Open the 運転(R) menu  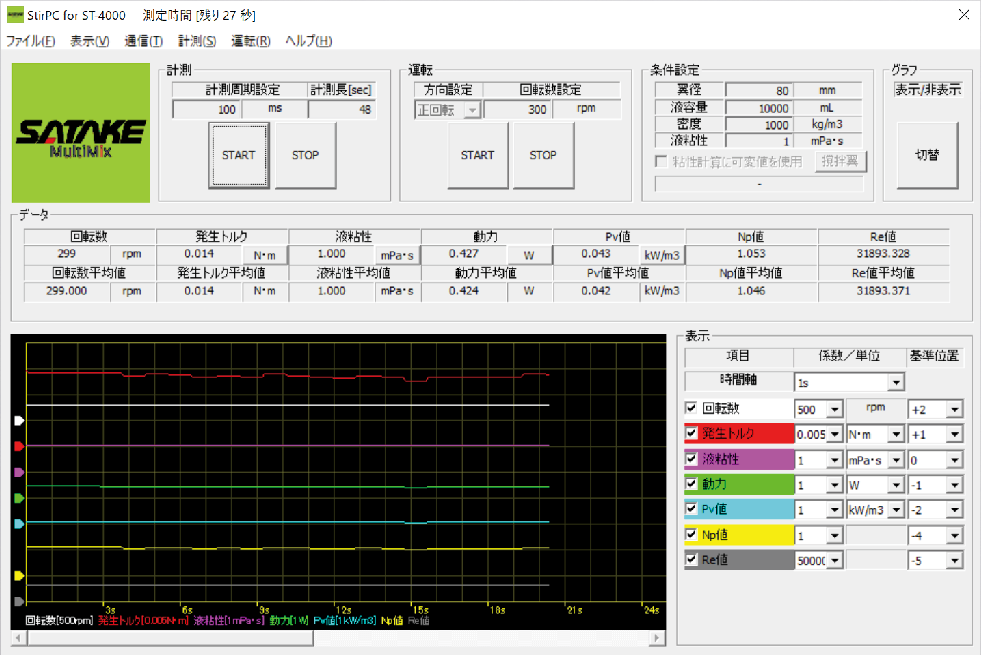[x=251, y=41]
